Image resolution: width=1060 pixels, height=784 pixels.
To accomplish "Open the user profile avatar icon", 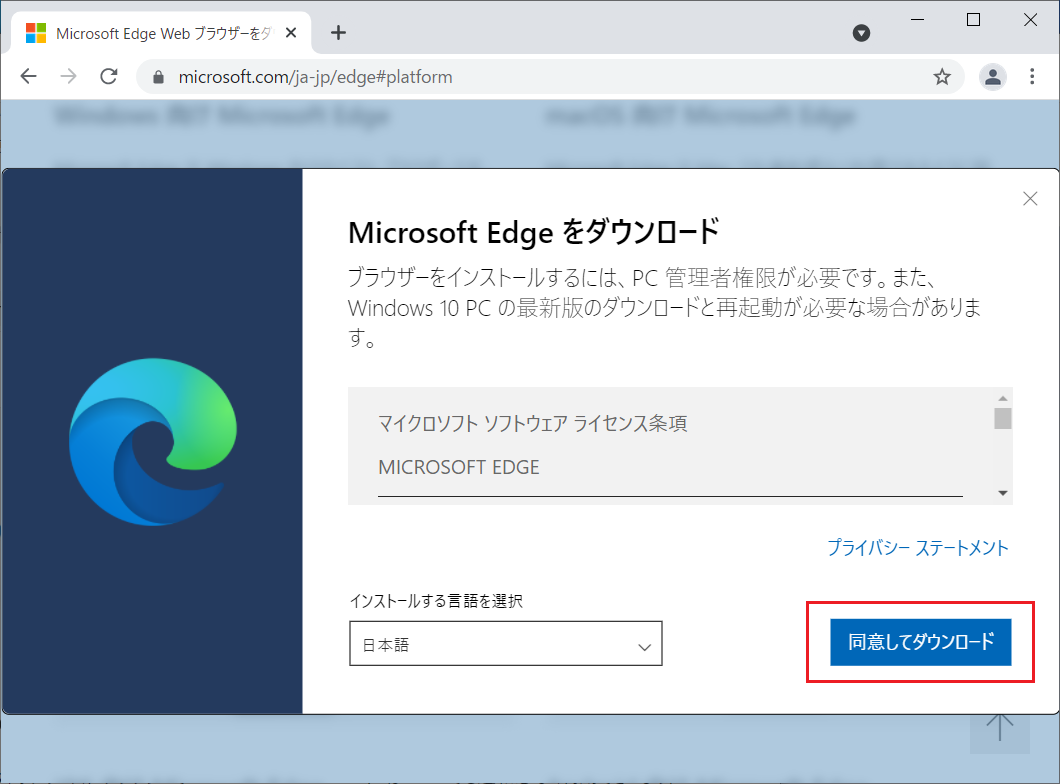I will pyautogui.click(x=992, y=77).
